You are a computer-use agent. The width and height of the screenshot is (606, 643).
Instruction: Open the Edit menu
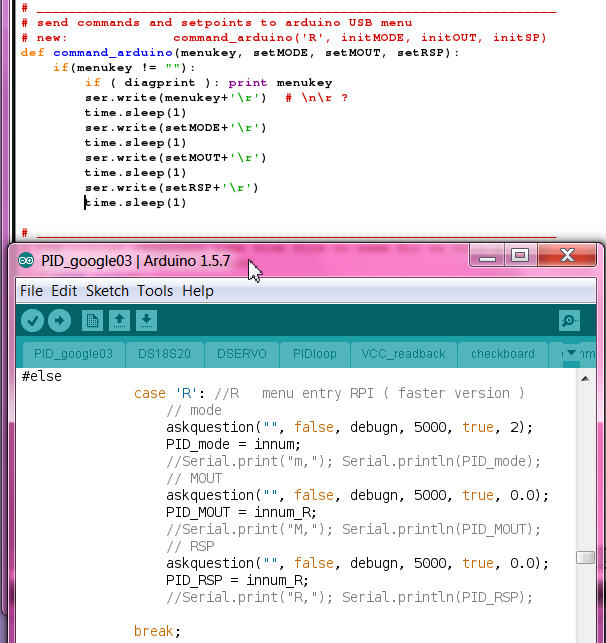coord(64,291)
